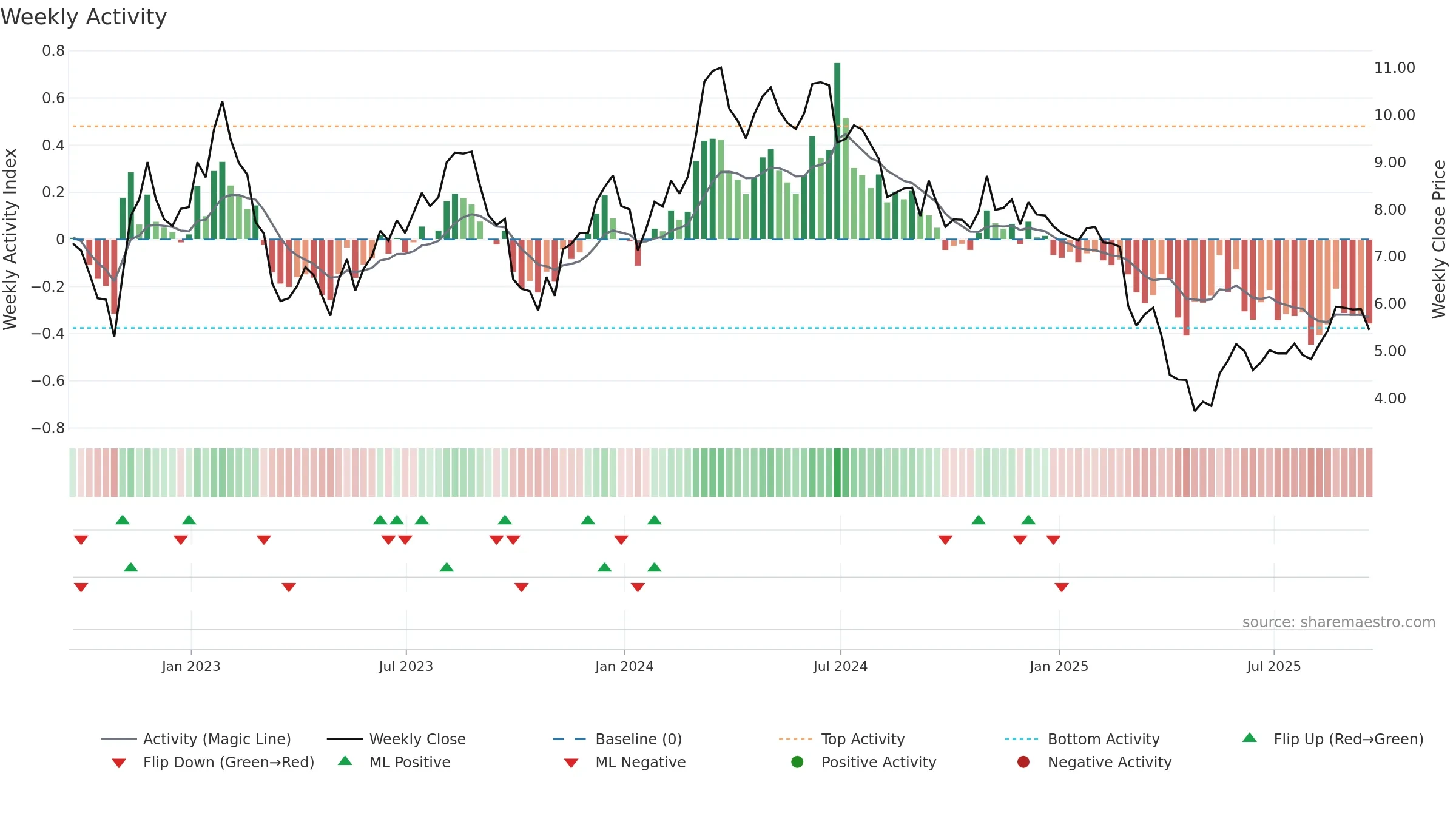Click the red triangle icon beside Flip Down legend
Image resolution: width=1456 pixels, height=819 pixels.
(x=119, y=763)
